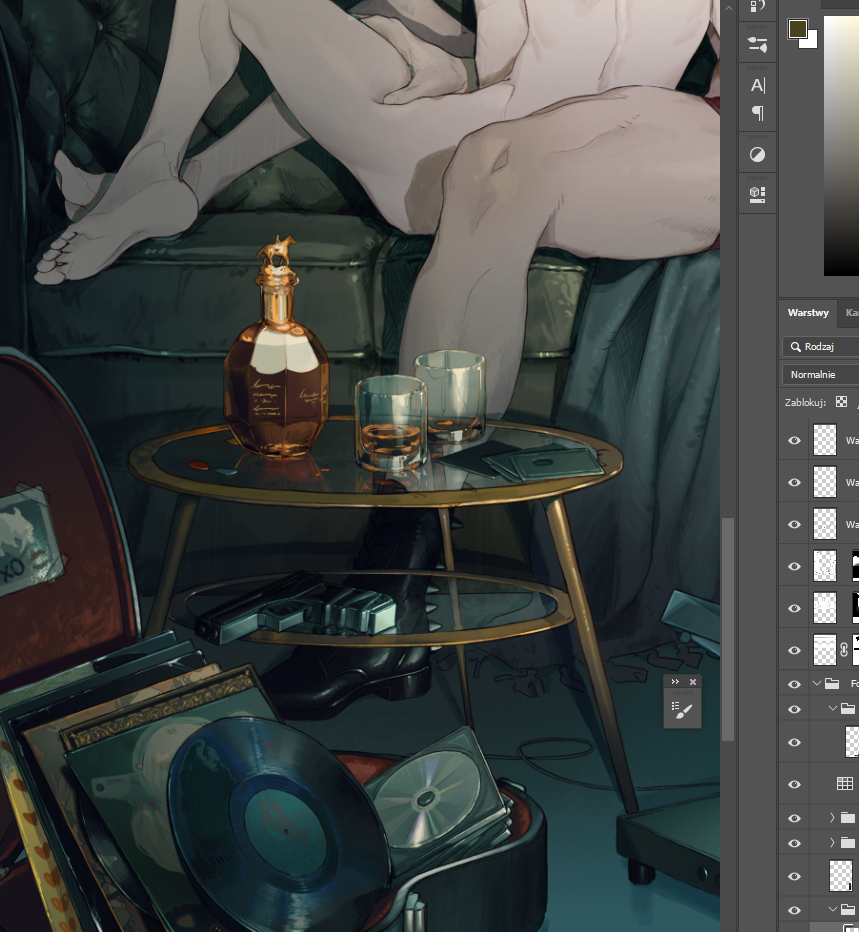Switch to the Warstwy tab
Viewport: 859px width, 932px height.
808,313
